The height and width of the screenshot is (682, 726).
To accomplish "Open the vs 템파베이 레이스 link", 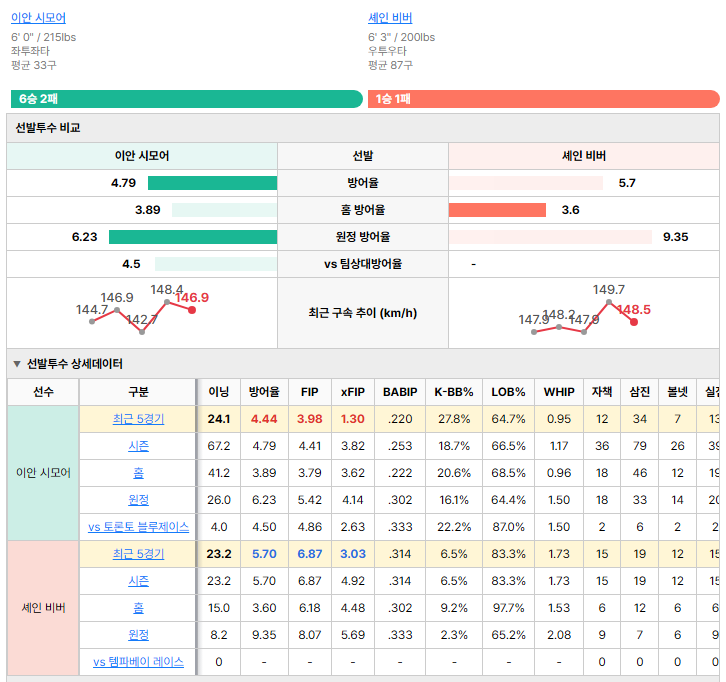I will (x=138, y=662).
